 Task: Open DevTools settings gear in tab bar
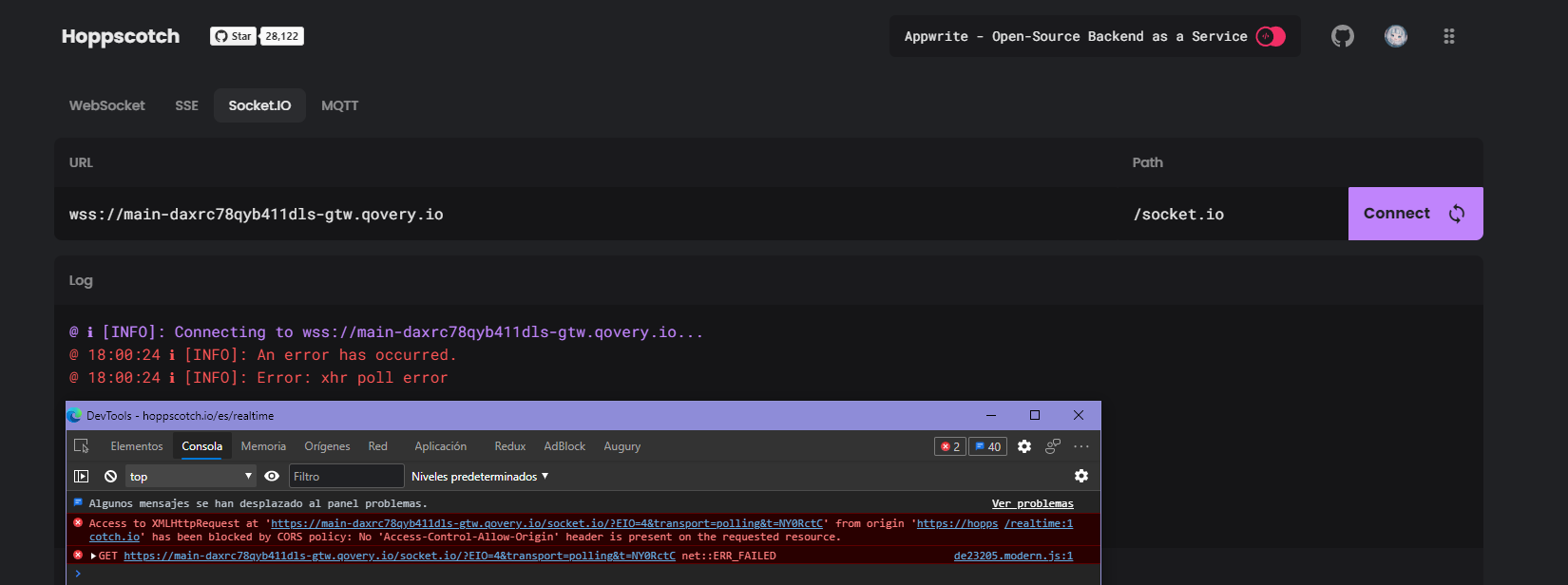coord(1024,446)
